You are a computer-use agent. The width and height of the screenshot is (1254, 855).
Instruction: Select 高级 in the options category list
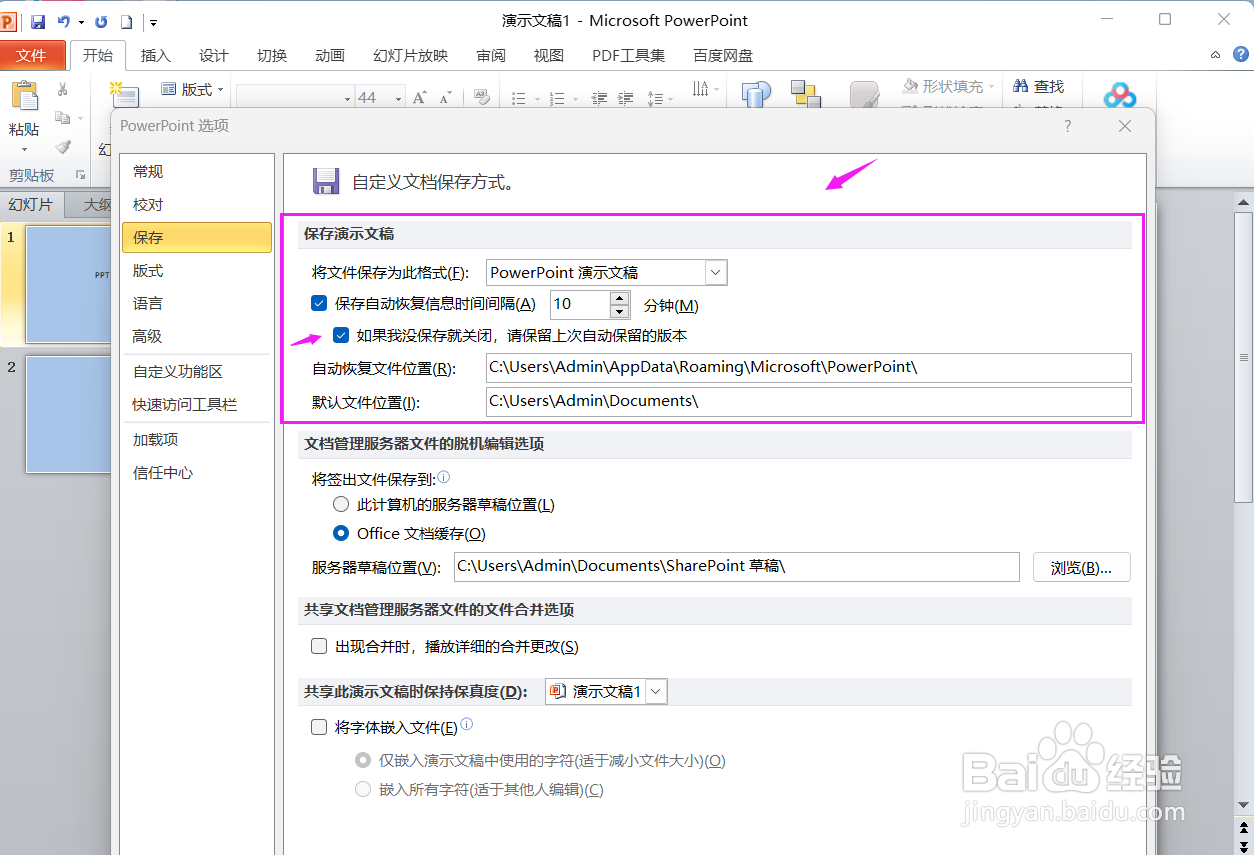pyautogui.click(x=198, y=337)
